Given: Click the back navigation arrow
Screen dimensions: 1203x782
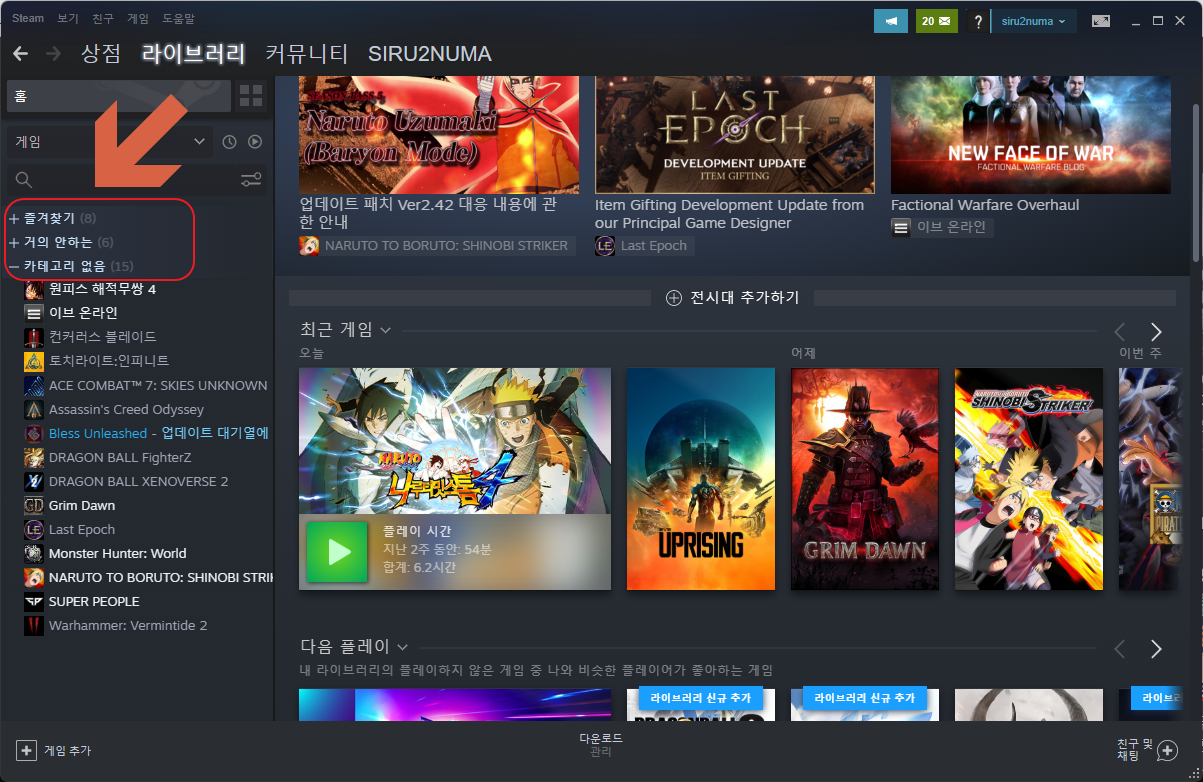Looking at the screenshot, I should pyautogui.click(x=20, y=53).
